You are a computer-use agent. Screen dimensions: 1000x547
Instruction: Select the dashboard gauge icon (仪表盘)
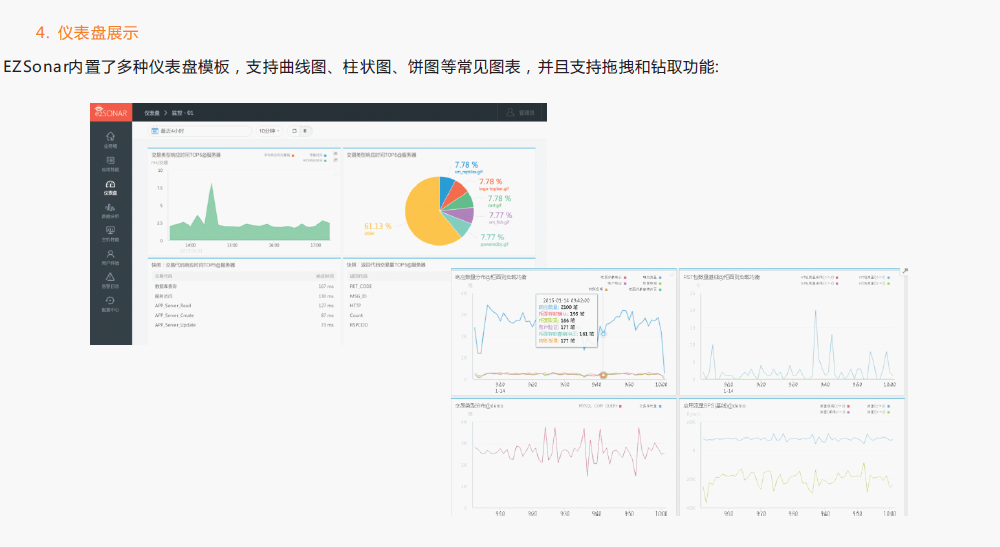point(110,185)
